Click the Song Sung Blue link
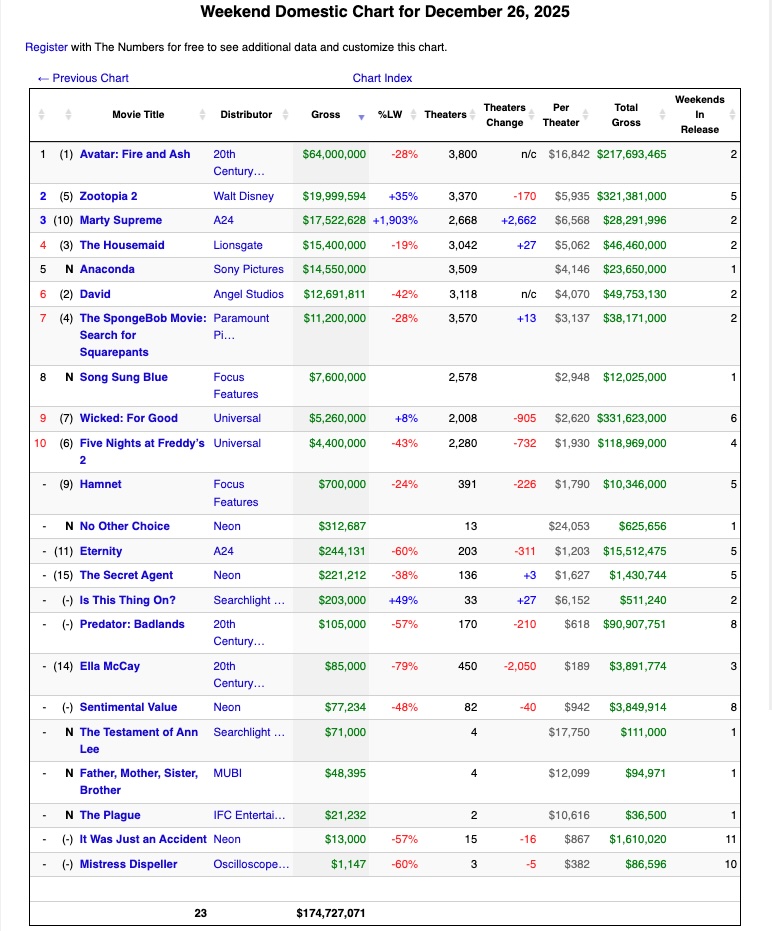The image size is (772, 931). pos(124,377)
